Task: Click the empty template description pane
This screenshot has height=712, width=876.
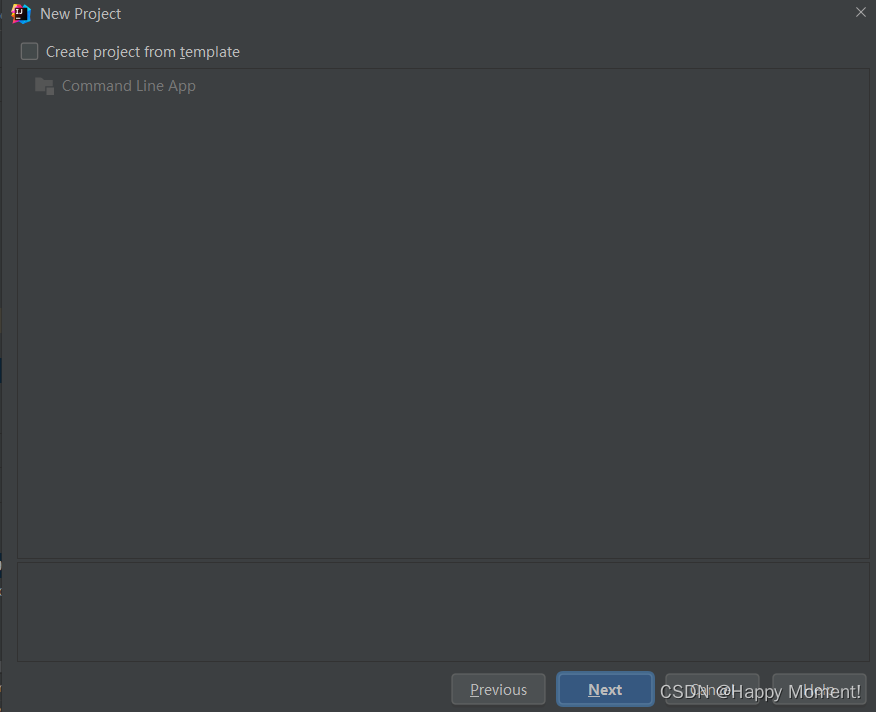Action: coord(443,612)
